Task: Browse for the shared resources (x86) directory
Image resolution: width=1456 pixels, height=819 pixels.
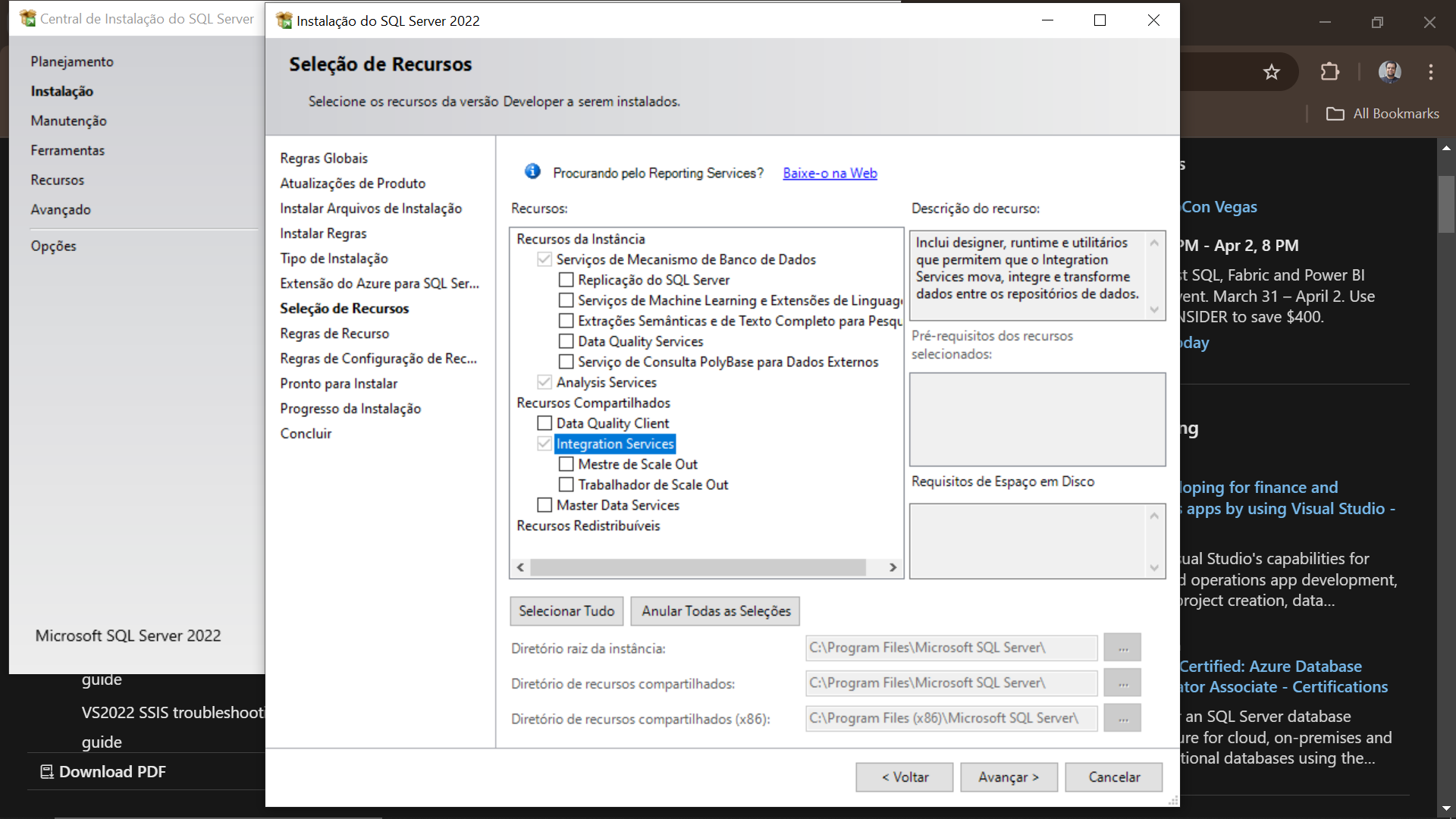Action: click(x=1122, y=718)
